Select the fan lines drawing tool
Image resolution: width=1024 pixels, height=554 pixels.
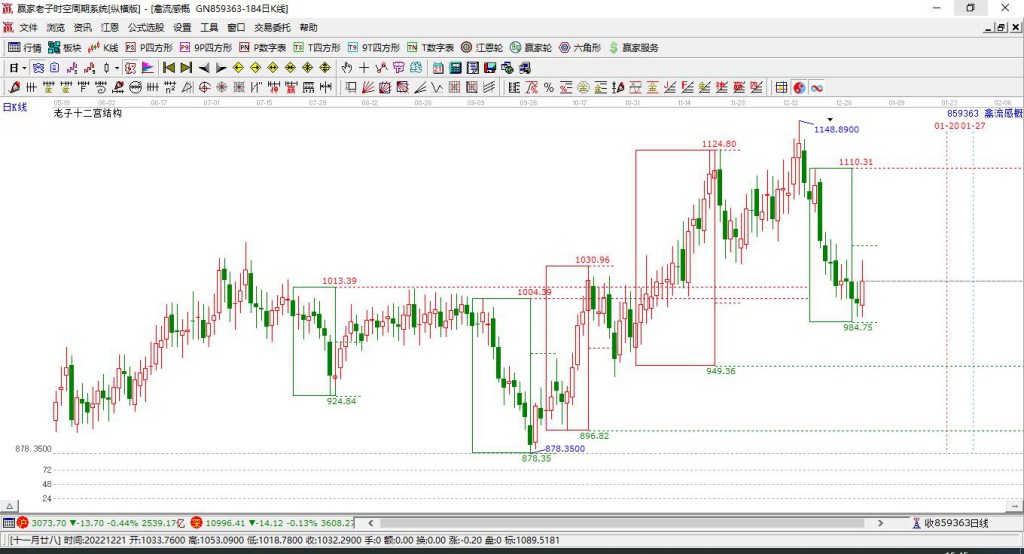click(x=368, y=87)
